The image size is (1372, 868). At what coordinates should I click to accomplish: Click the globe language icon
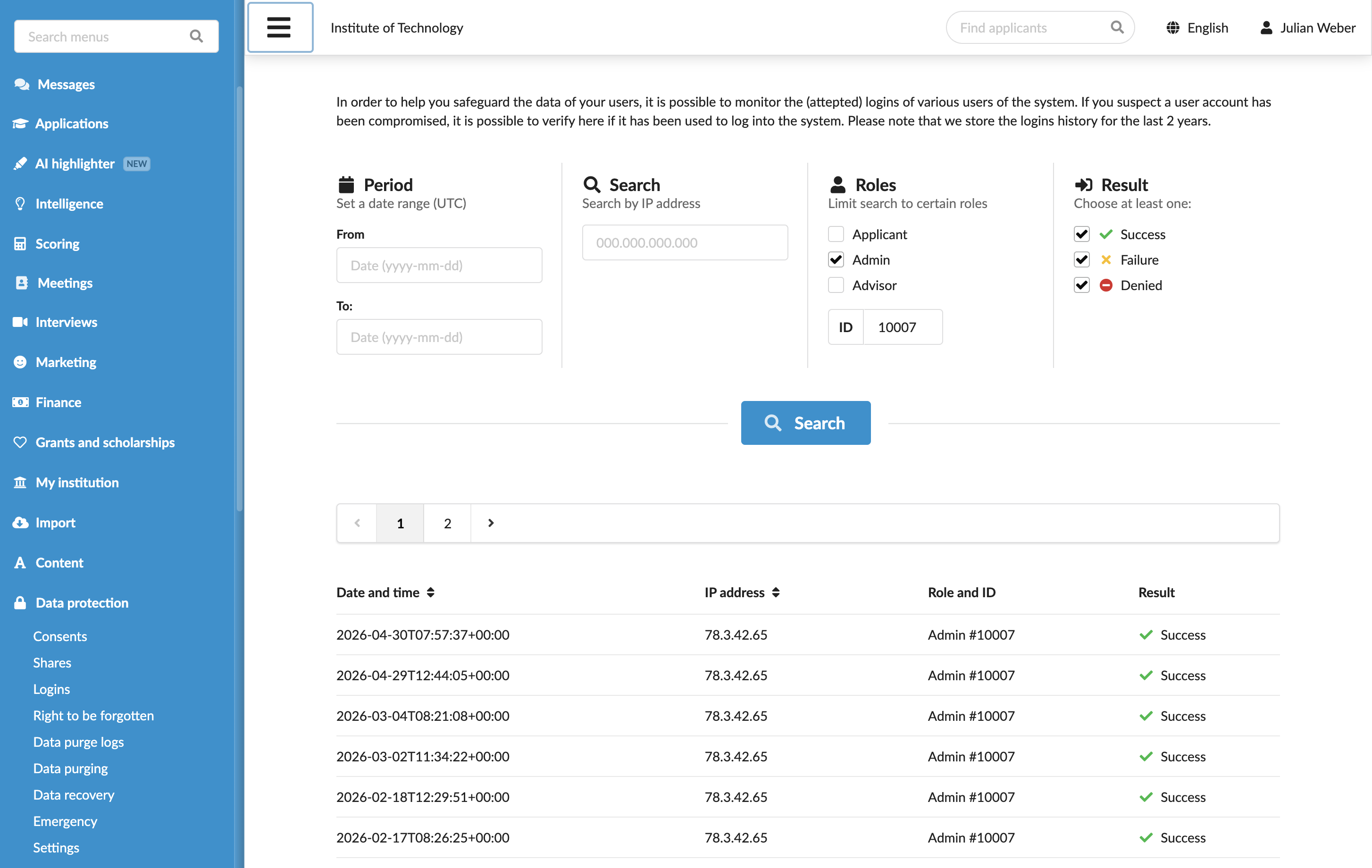point(1172,27)
